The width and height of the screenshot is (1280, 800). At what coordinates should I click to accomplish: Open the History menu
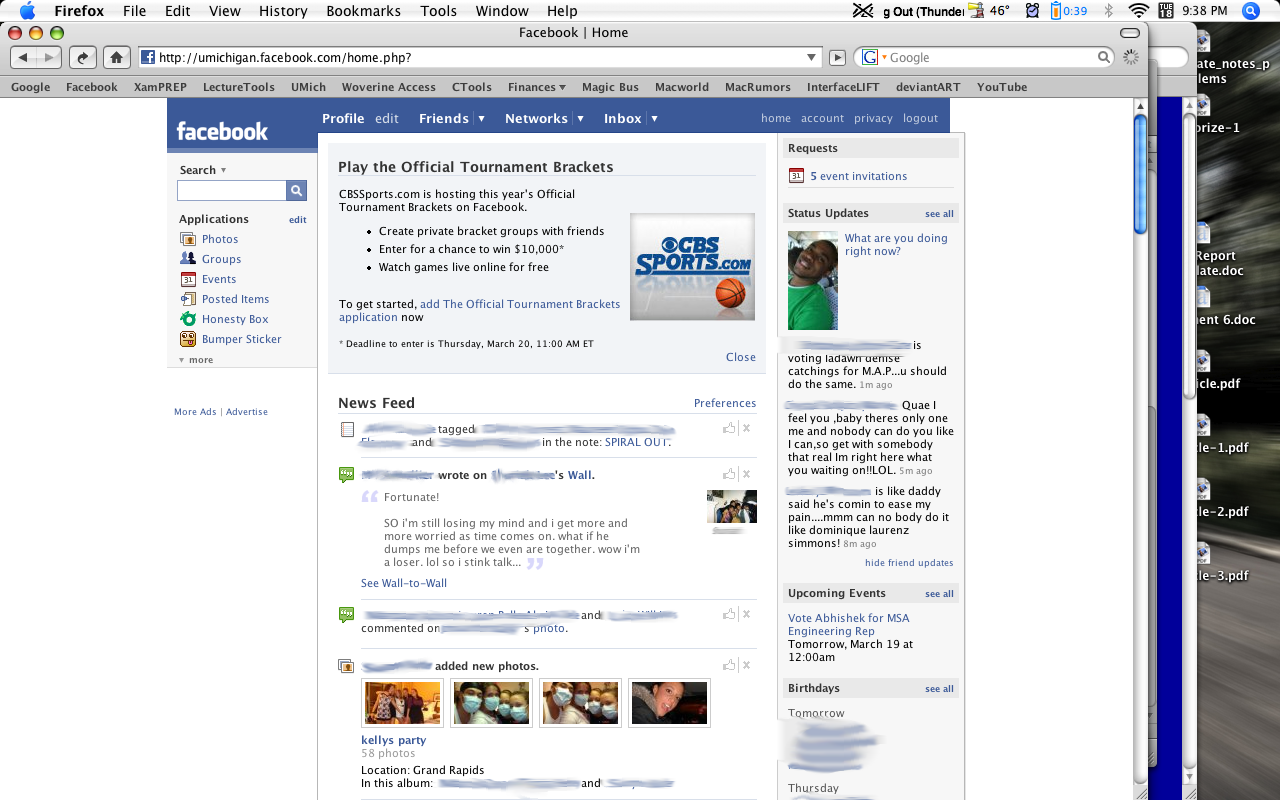(283, 11)
